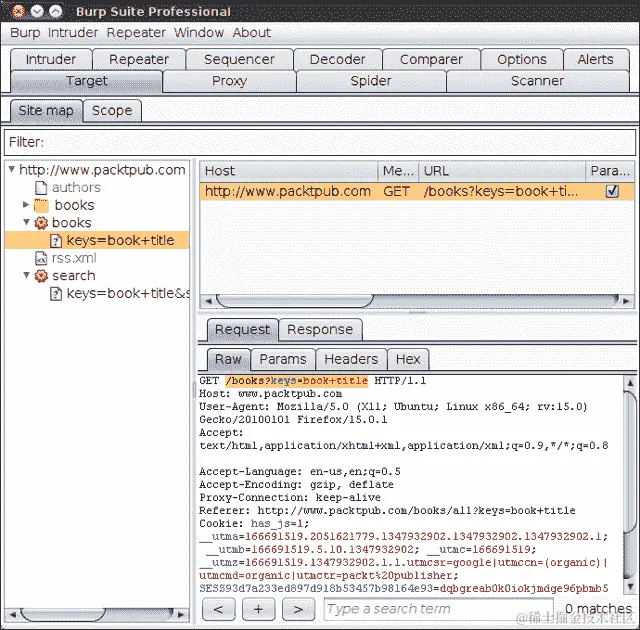Image resolution: width=640 pixels, height=630 pixels.
Task: Switch to the Response tab
Action: click(x=320, y=330)
